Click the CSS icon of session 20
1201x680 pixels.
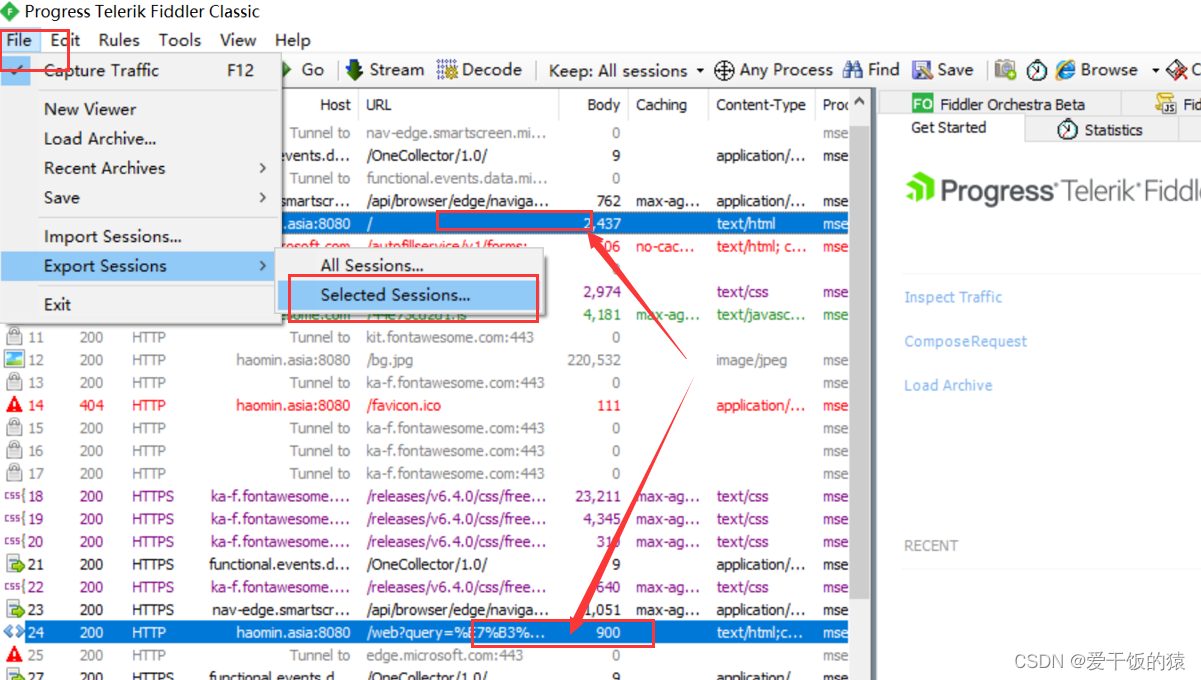click(x=14, y=541)
